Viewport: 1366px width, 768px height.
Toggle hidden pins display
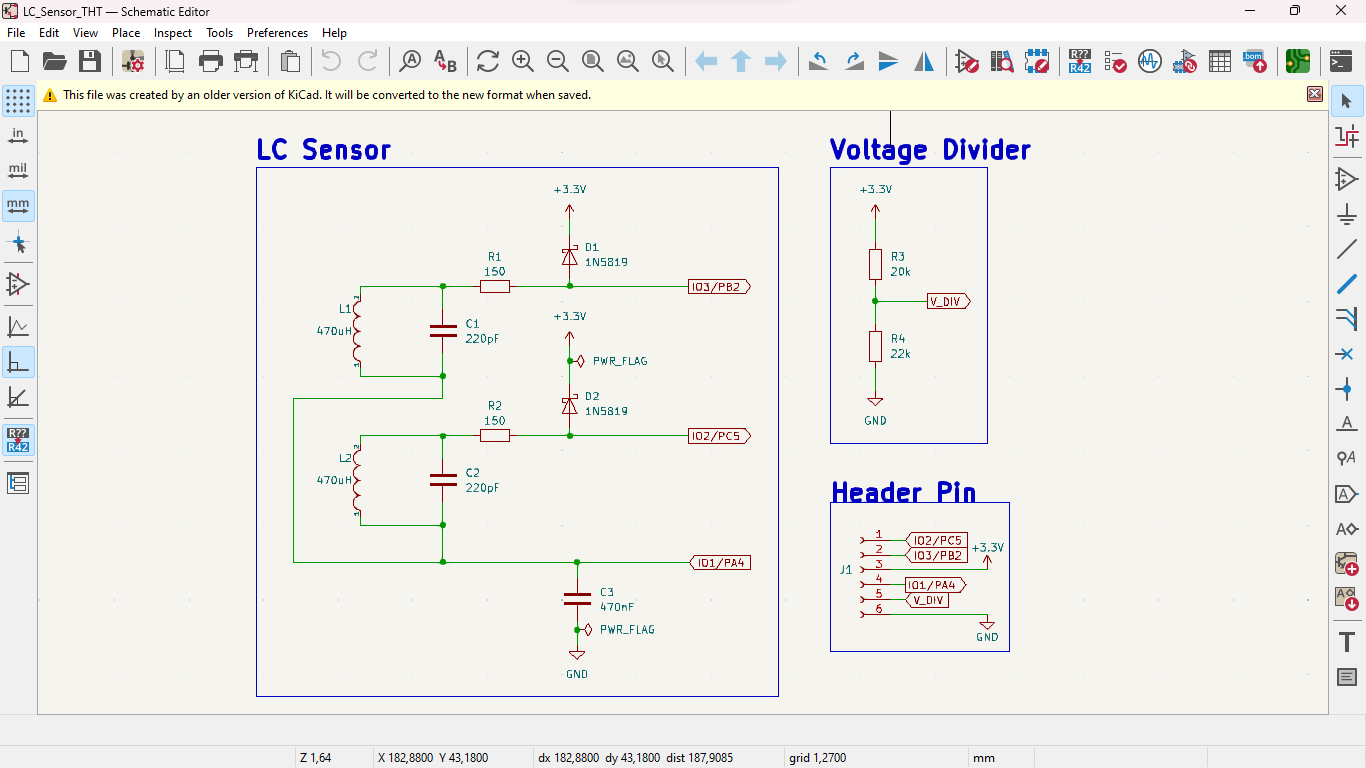[18, 285]
